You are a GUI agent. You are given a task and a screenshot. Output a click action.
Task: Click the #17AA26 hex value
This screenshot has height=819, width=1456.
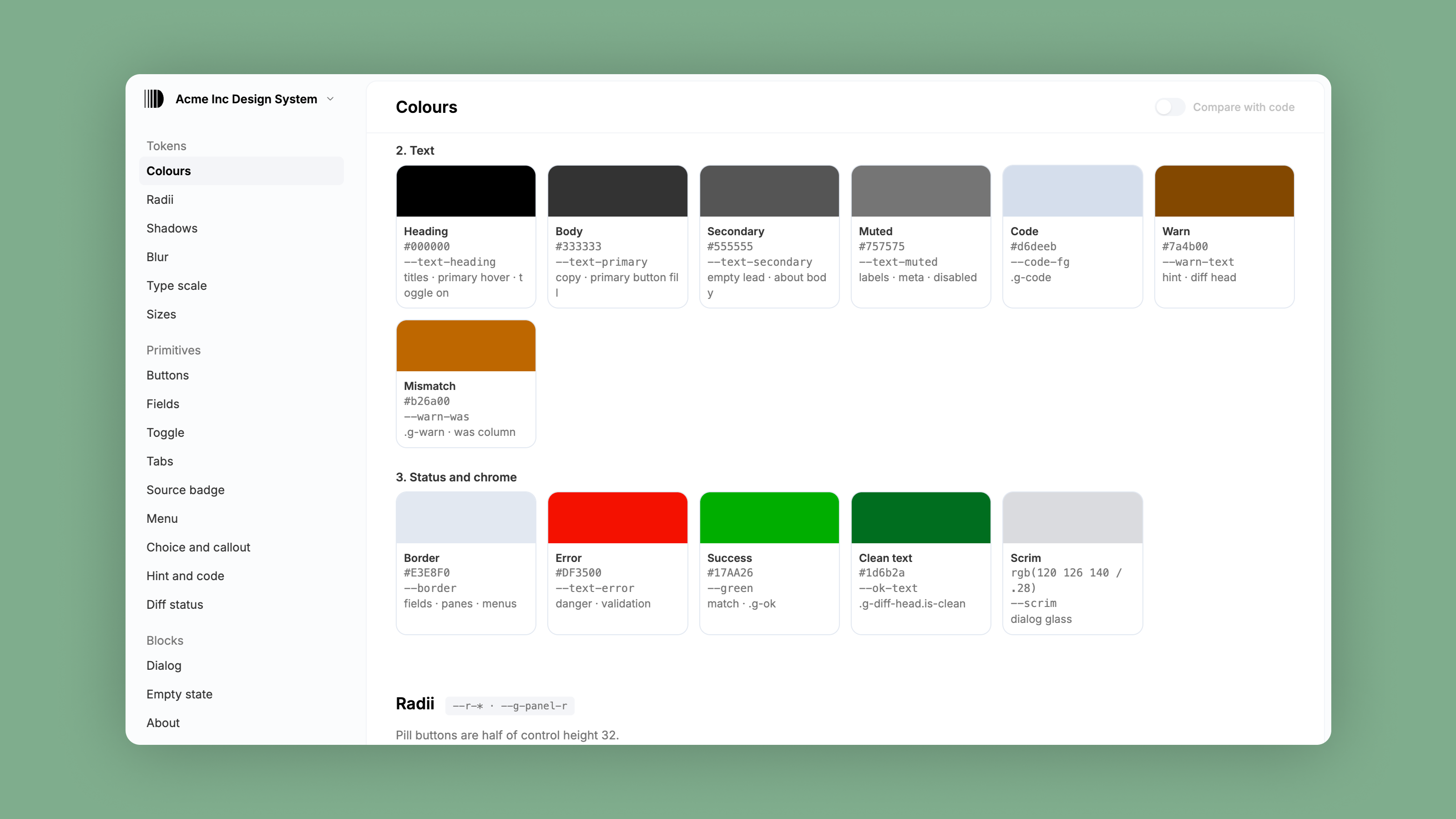(x=730, y=572)
